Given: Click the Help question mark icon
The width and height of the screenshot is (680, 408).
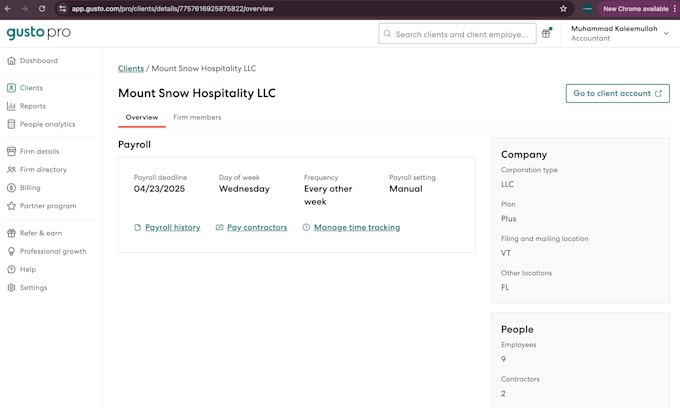Looking at the screenshot, I should (x=11, y=270).
